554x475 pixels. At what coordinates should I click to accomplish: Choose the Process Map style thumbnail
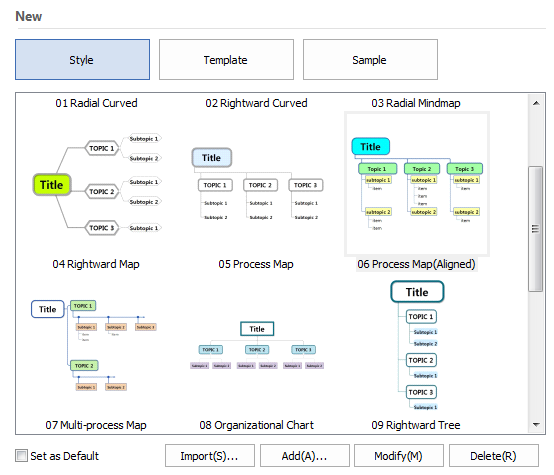pyautogui.click(x=257, y=183)
